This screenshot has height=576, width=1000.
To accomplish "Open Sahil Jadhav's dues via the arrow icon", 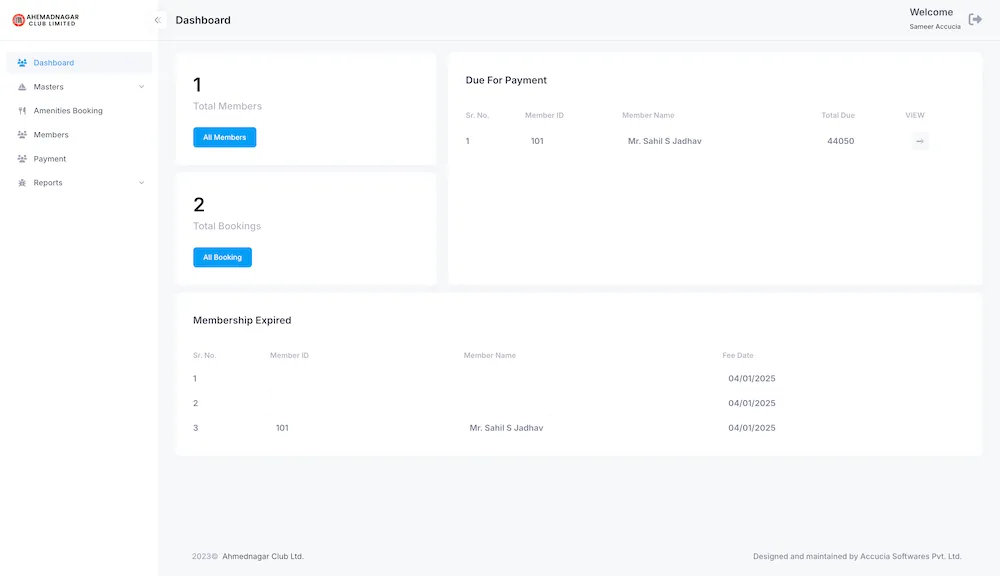I will (x=918, y=141).
